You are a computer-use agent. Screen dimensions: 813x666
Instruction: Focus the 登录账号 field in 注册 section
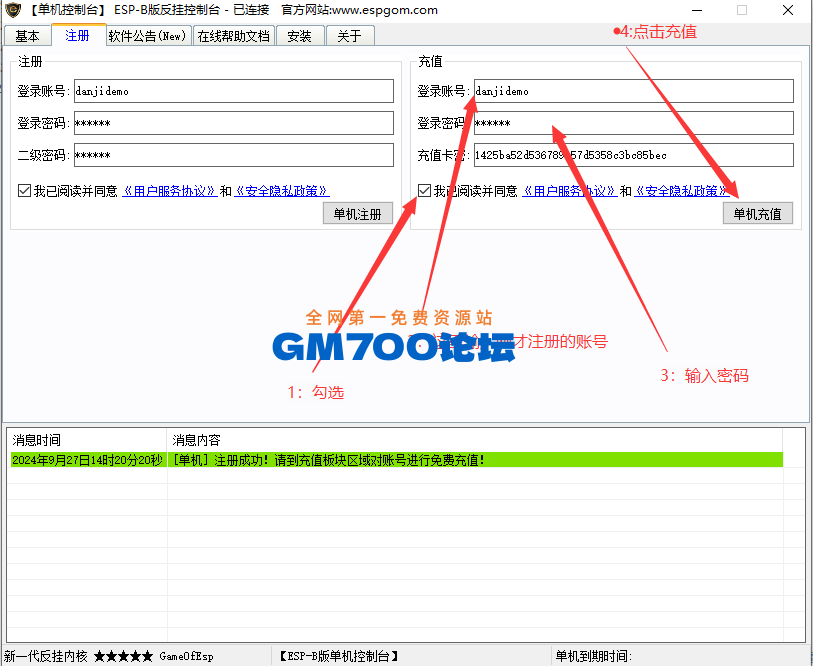(x=233, y=91)
